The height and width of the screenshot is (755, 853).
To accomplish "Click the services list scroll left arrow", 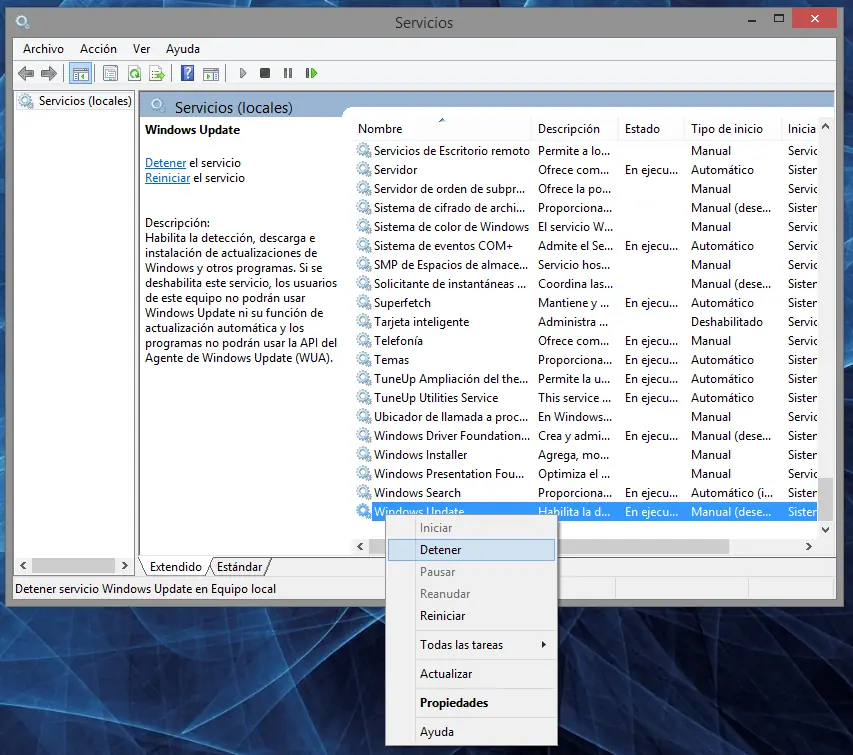I will [360, 546].
